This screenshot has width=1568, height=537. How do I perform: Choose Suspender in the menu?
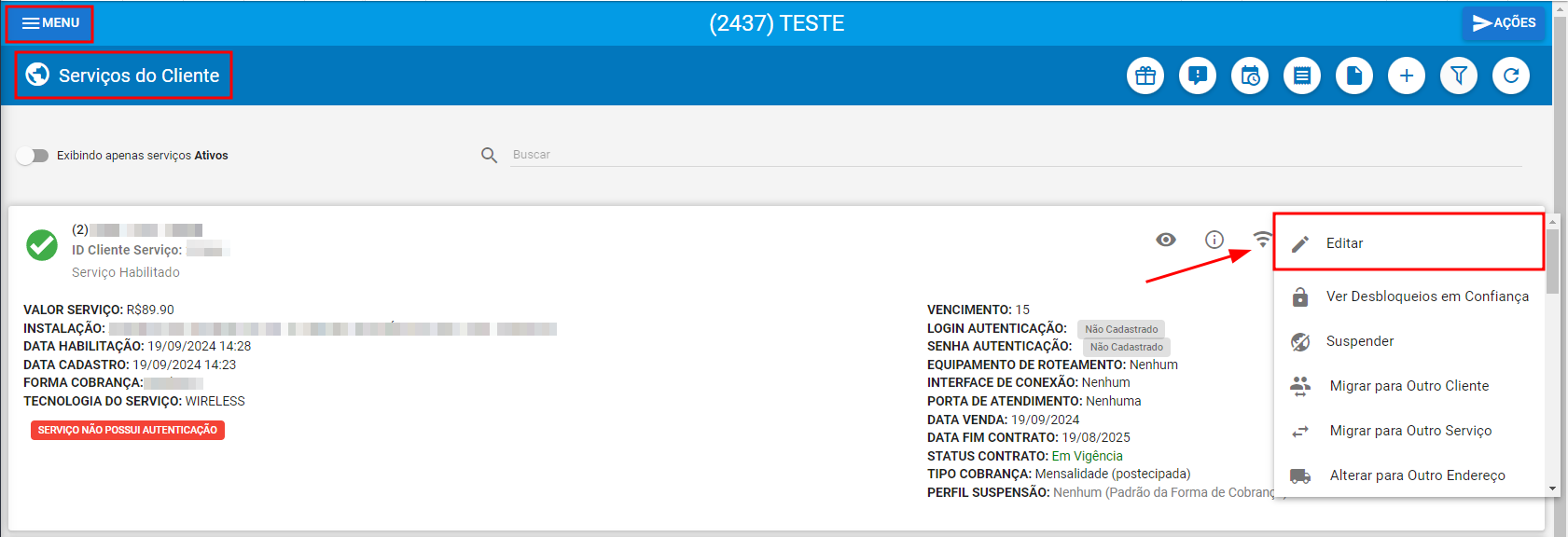(x=1408, y=341)
